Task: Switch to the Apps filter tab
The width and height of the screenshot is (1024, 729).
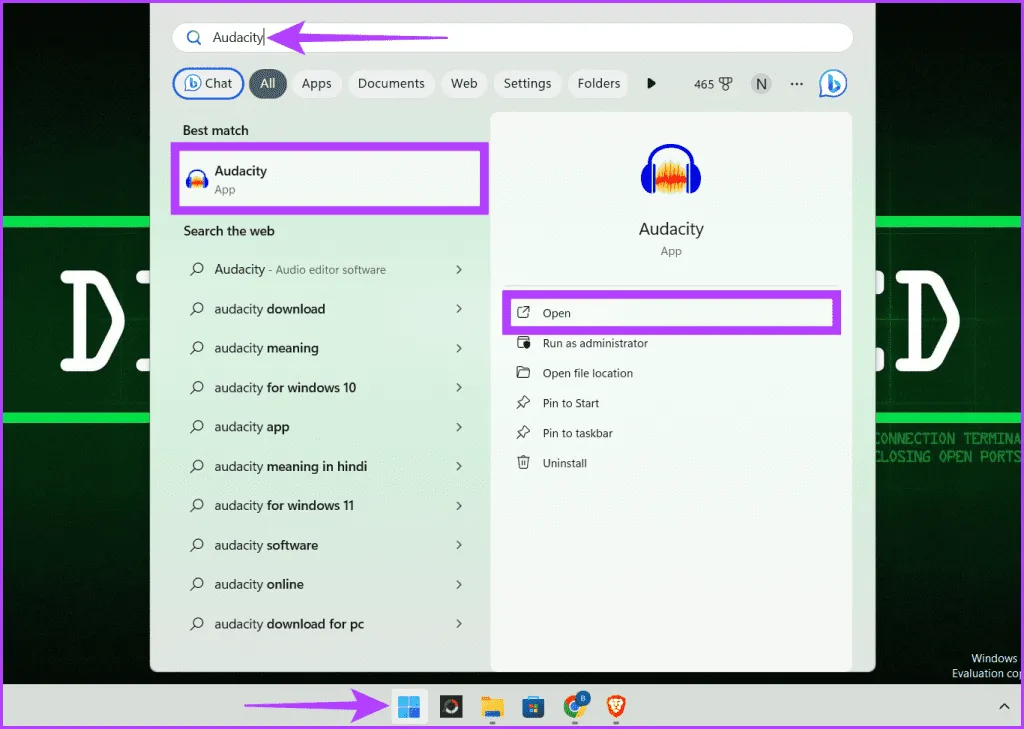Action: click(316, 84)
